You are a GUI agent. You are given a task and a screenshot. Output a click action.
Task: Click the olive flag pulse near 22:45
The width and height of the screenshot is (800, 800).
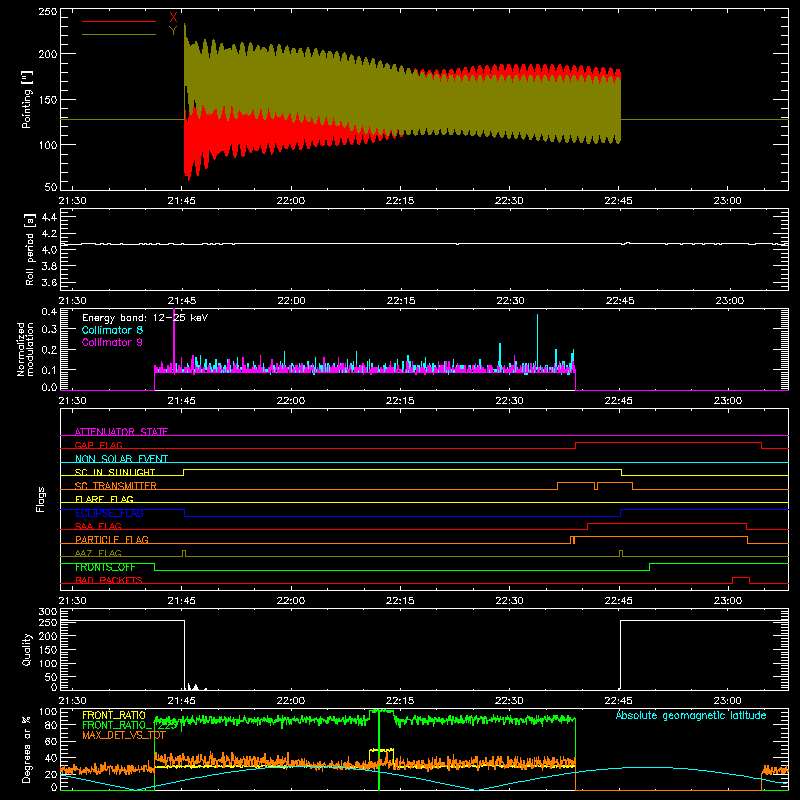point(621,553)
